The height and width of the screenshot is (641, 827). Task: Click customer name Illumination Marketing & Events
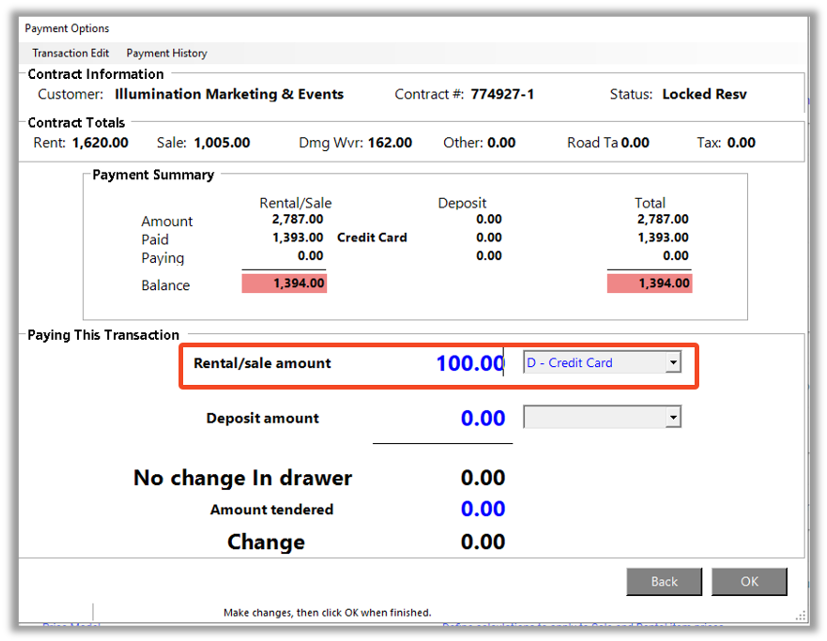click(228, 93)
